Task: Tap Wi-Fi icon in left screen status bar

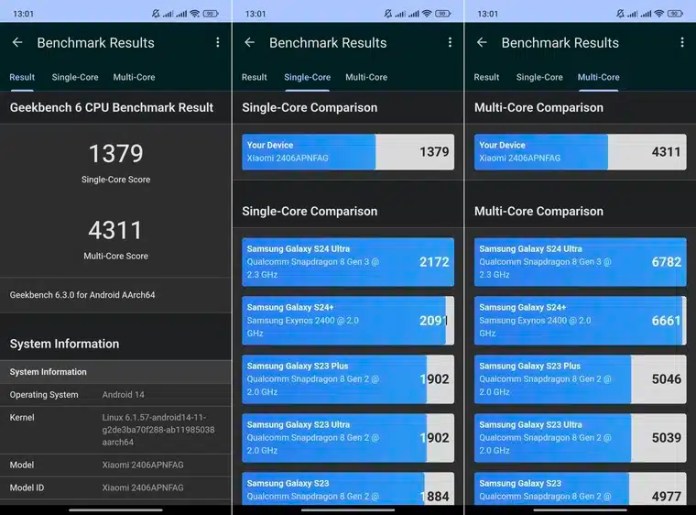Action: (194, 14)
